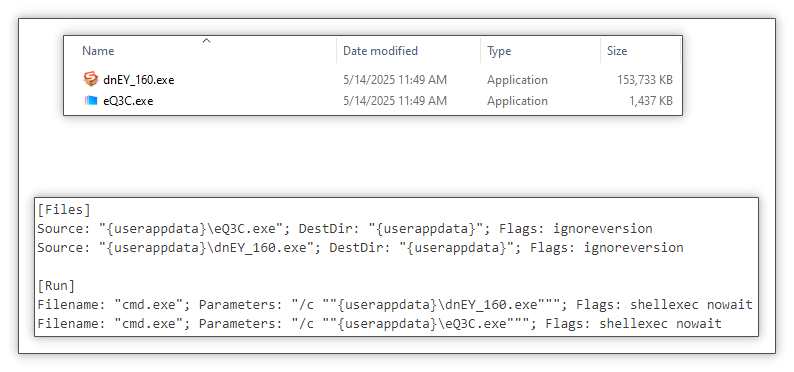The height and width of the screenshot is (372, 794).
Task: Sort files by the Name column
Action: [98, 51]
